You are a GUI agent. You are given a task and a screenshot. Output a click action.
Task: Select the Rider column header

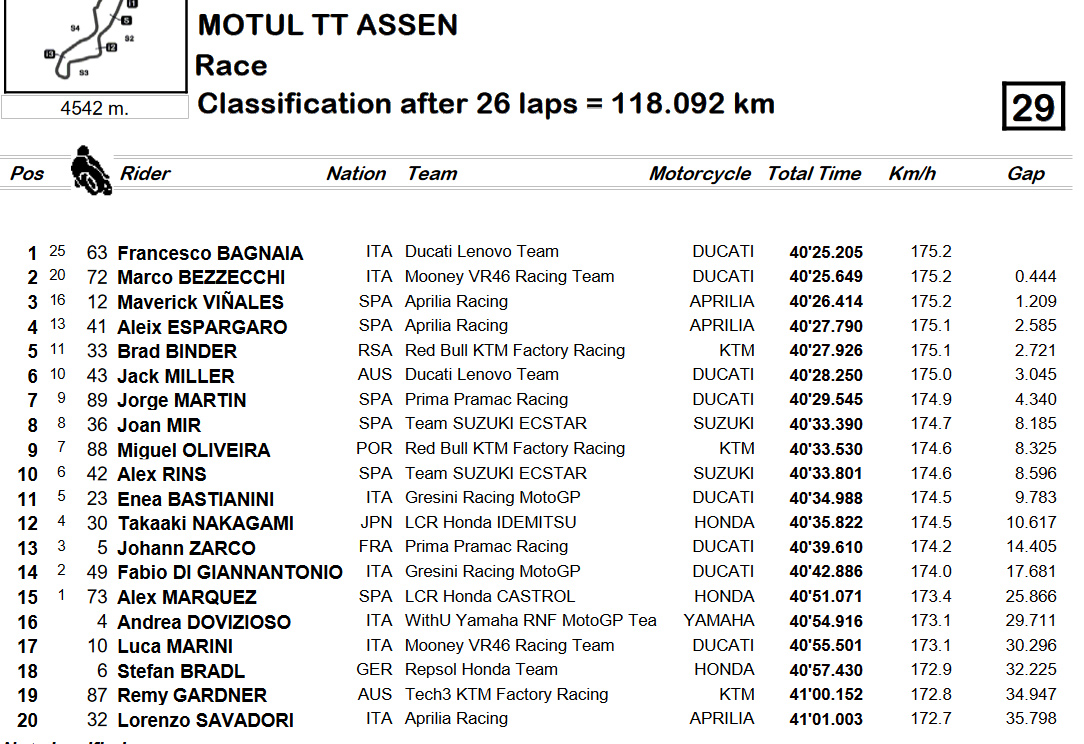(x=145, y=173)
